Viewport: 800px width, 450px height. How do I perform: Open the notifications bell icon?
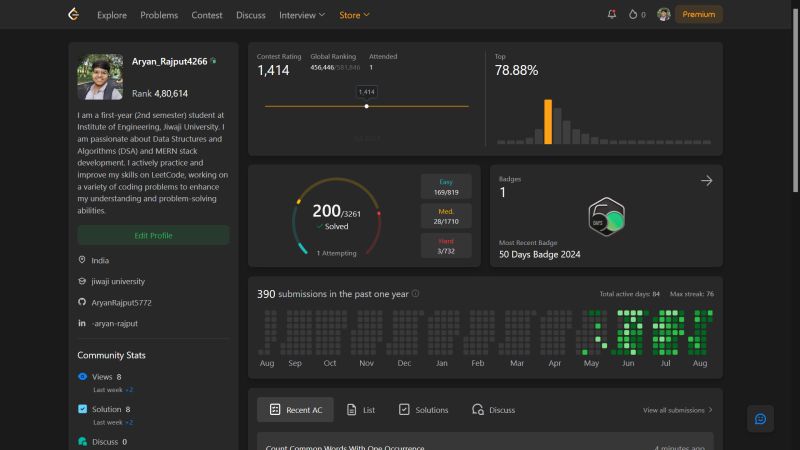[x=612, y=14]
